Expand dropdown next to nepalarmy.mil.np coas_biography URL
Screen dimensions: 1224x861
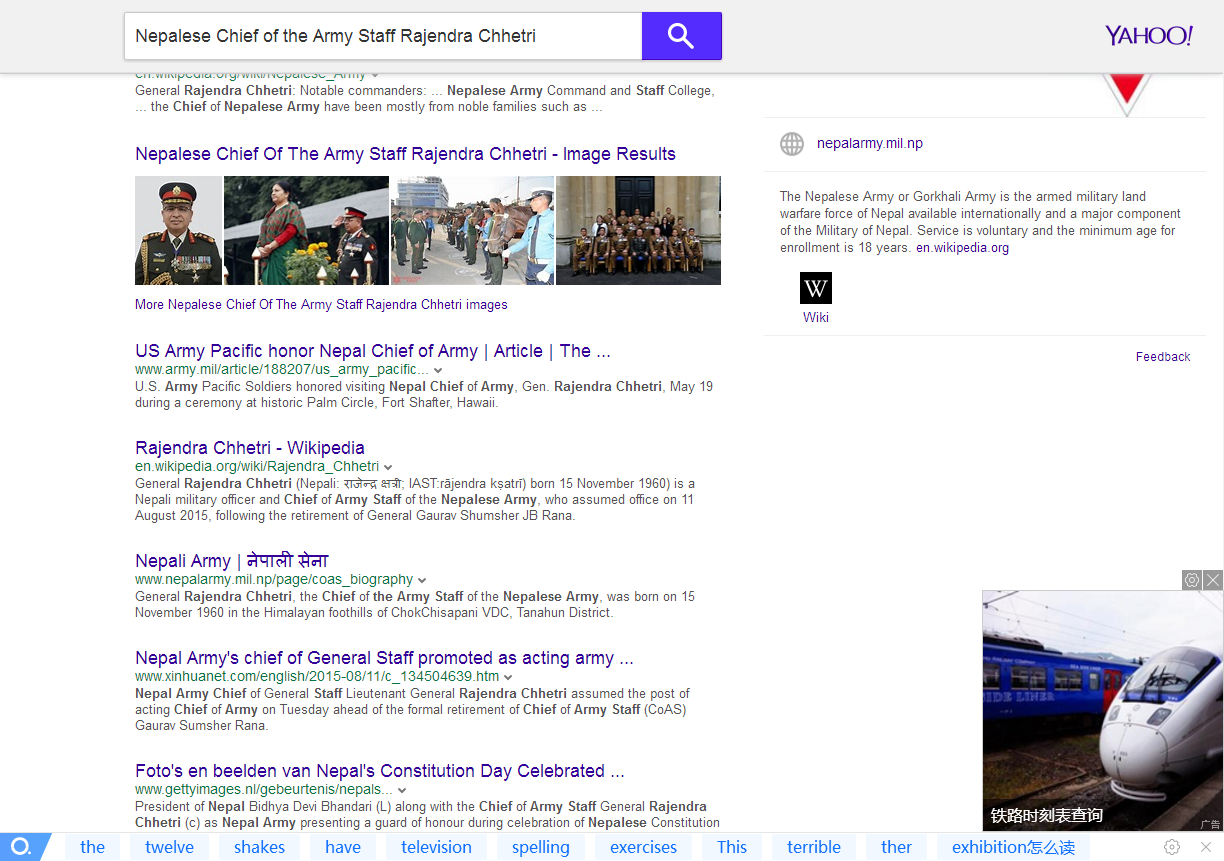point(422,580)
